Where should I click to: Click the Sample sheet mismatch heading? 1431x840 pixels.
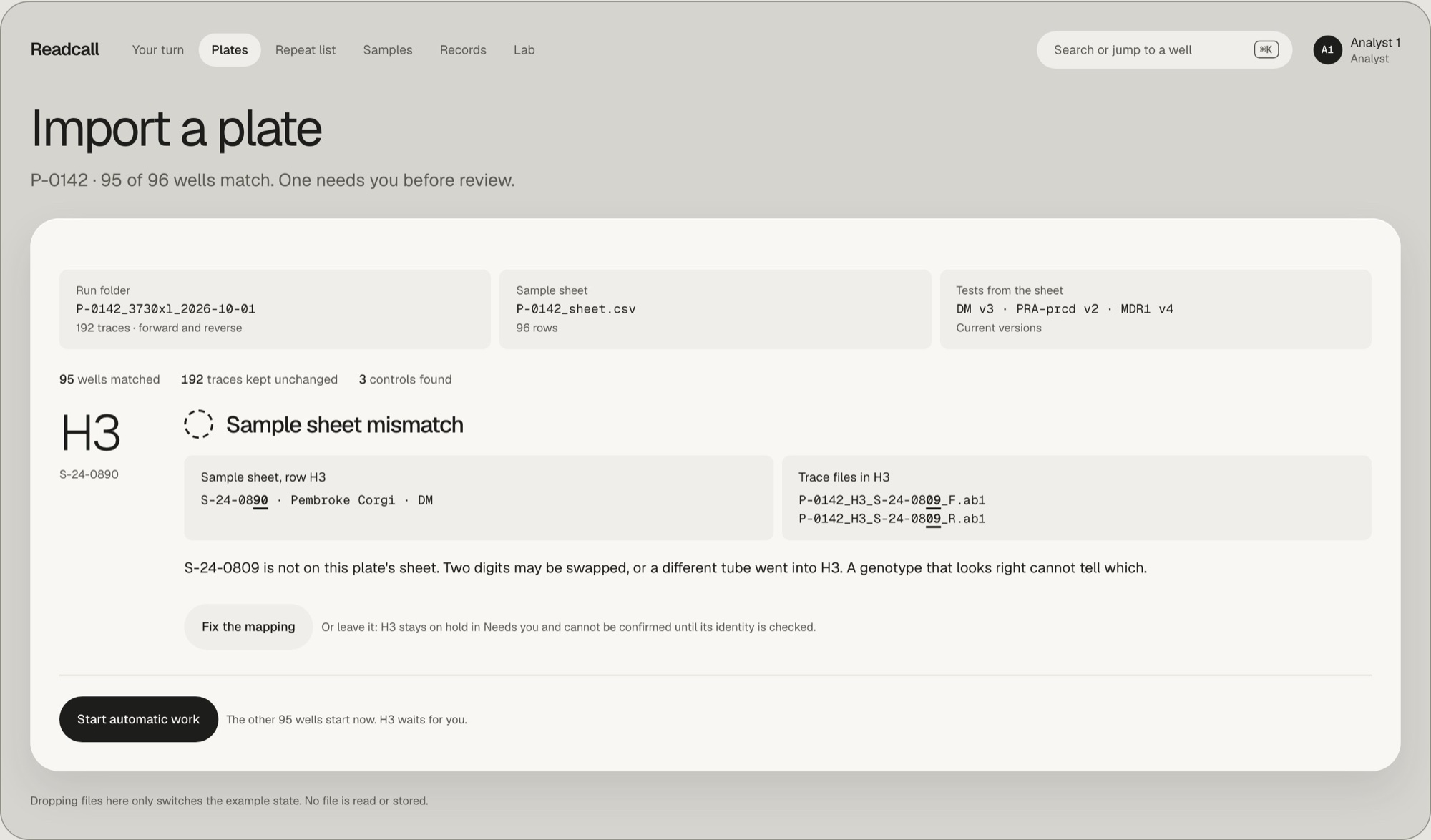pyautogui.click(x=344, y=424)
